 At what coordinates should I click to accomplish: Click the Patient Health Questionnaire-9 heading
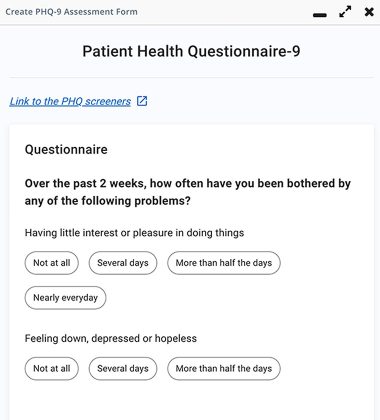[x=191, y=51]
